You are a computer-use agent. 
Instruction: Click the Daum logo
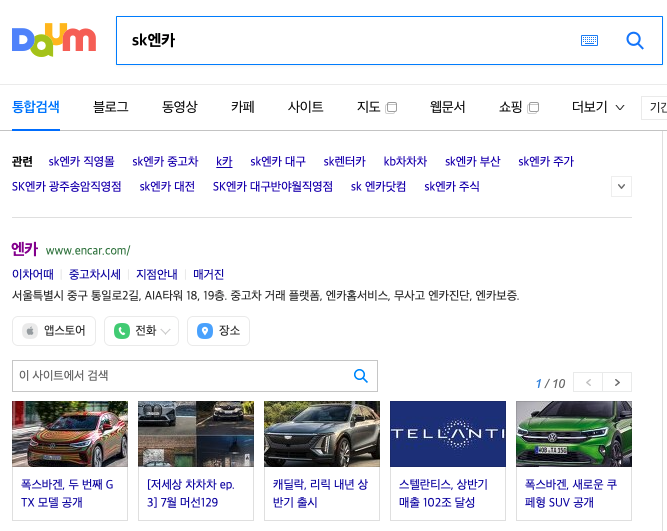point(54,40)
